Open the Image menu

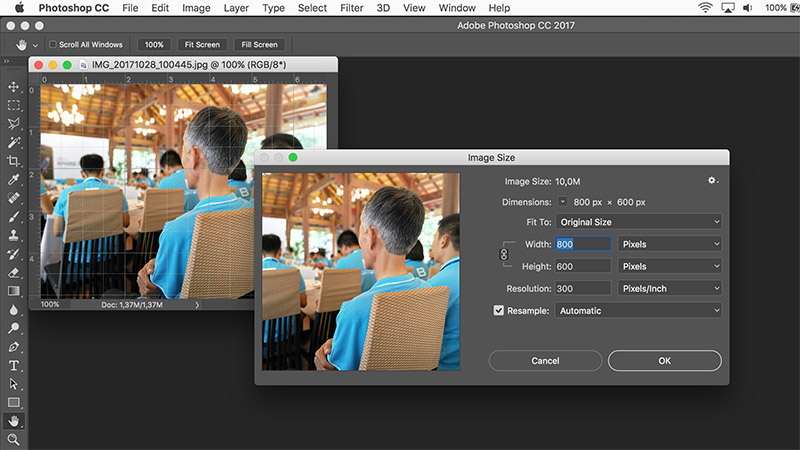[196, 8]
